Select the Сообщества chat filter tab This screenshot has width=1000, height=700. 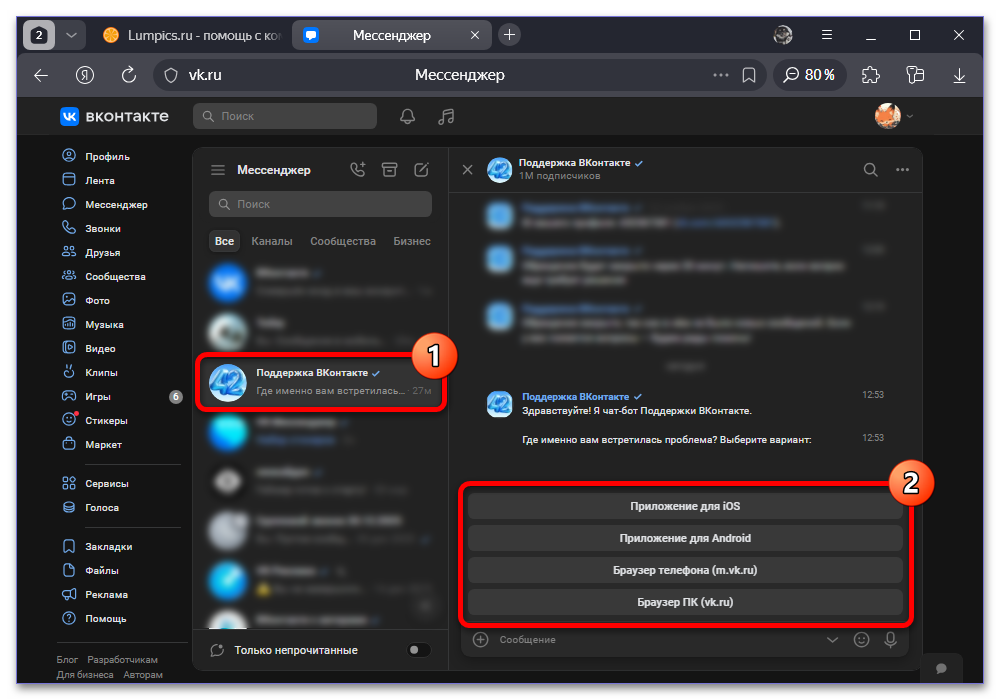pyautogui.click(x=342, y=241)
